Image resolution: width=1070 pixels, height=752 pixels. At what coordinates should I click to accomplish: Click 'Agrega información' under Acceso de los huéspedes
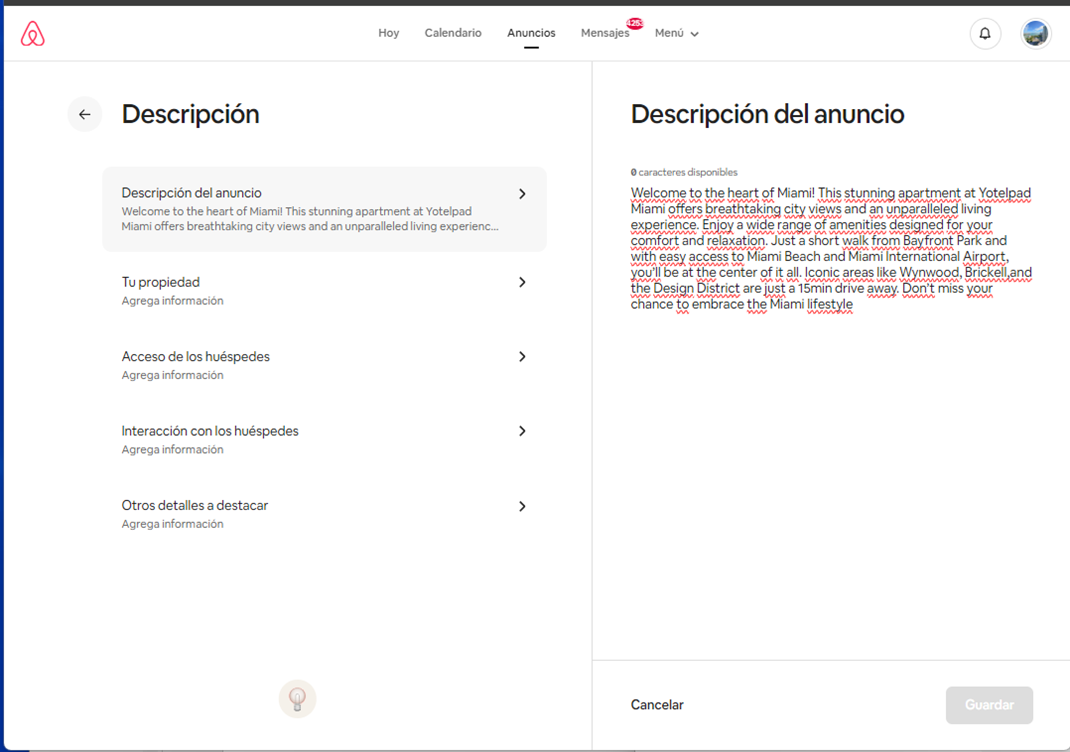pos(172,375)
